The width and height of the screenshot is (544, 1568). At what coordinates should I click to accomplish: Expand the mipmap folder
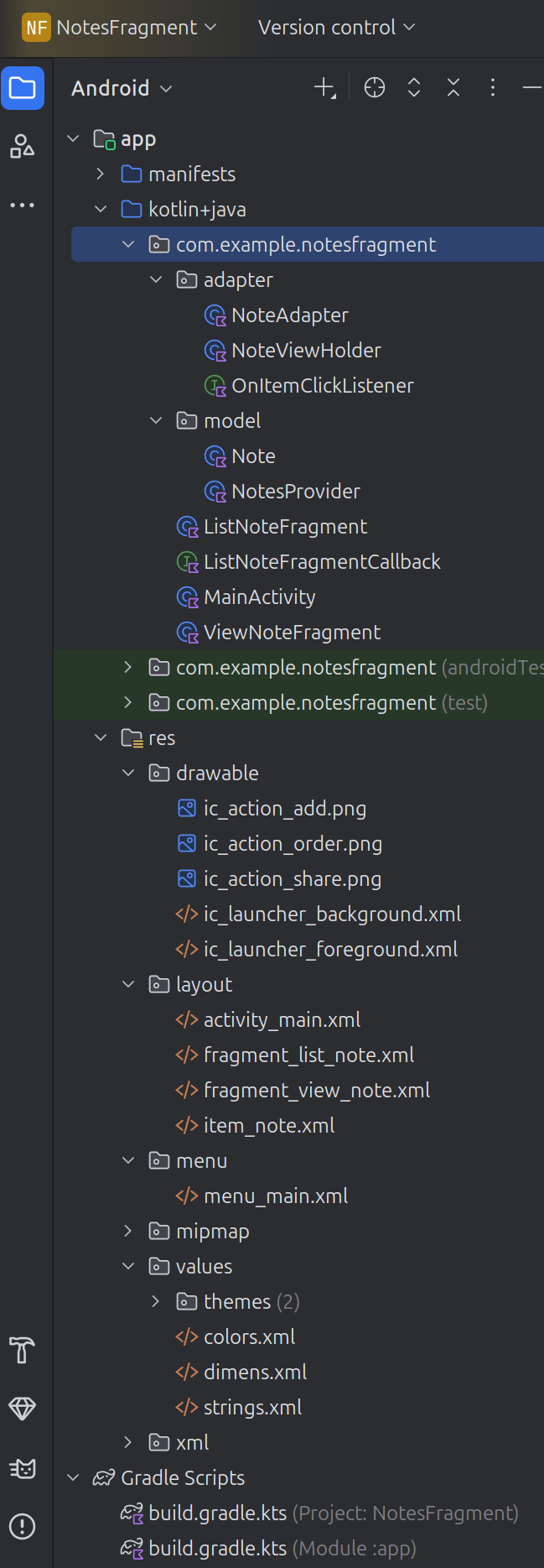128,1231
